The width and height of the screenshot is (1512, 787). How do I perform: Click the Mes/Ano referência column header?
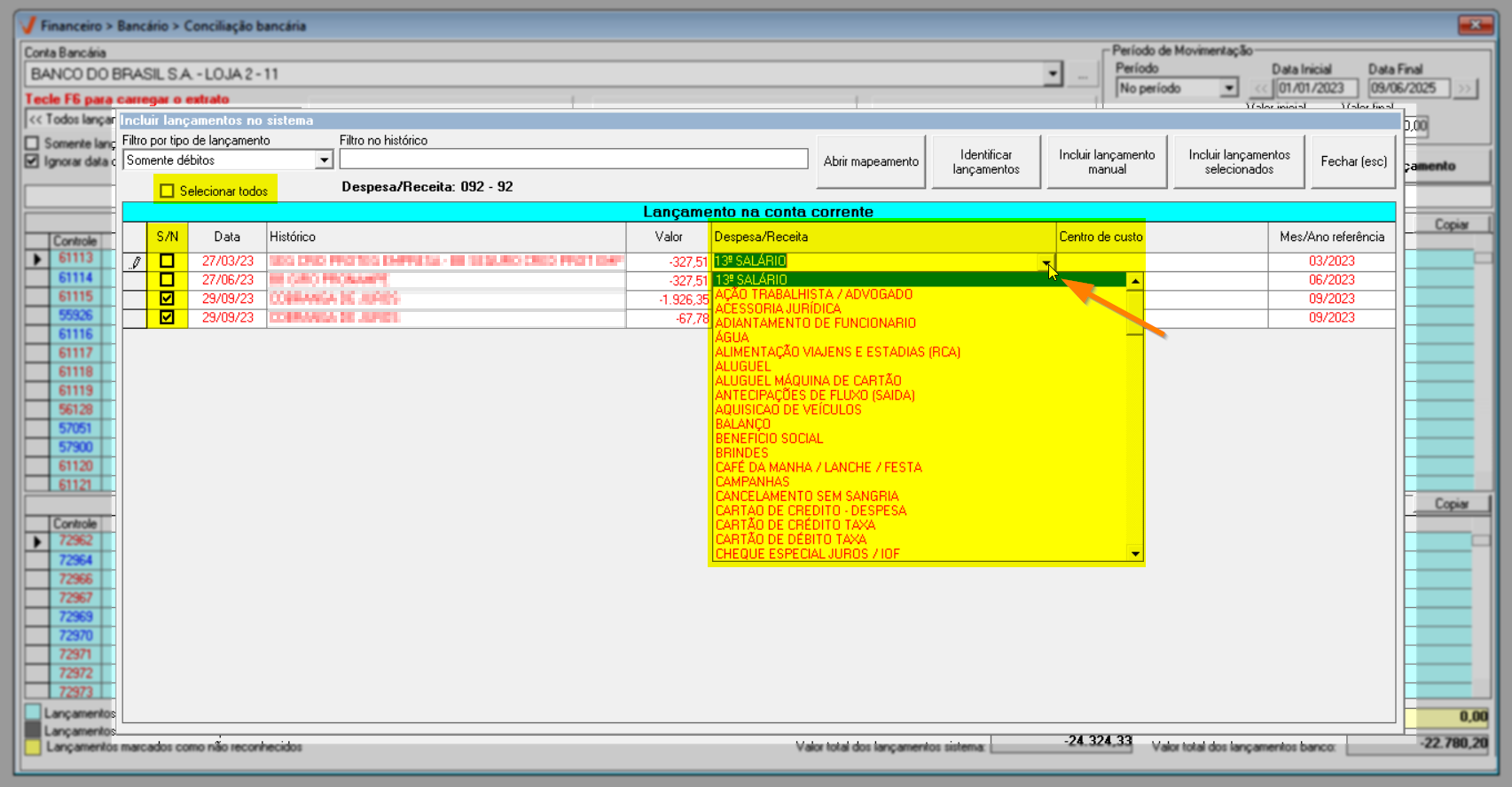(x=1331, y=237)
